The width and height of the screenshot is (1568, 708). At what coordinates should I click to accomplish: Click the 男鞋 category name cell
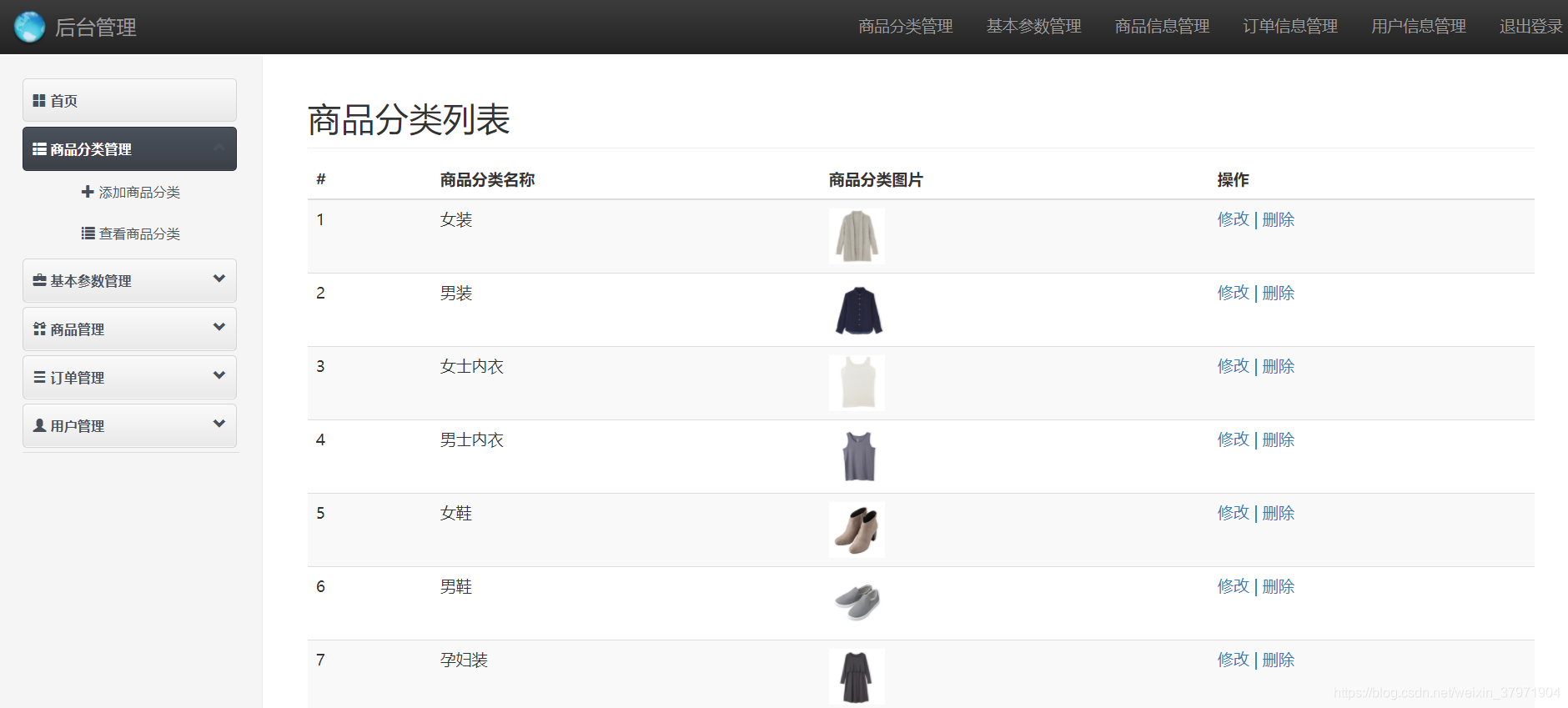pyautogui.click(x=456, y=586)
